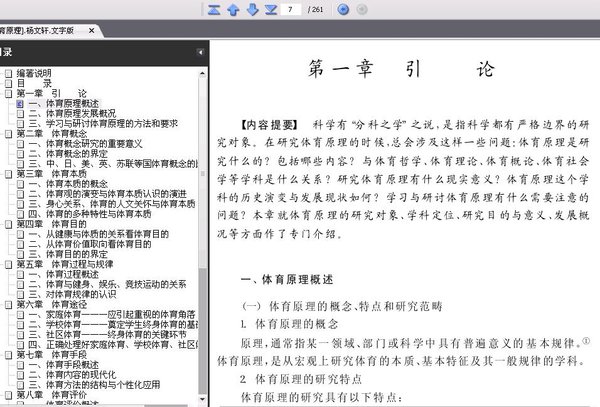Jump to the first page

coord(214,9)
